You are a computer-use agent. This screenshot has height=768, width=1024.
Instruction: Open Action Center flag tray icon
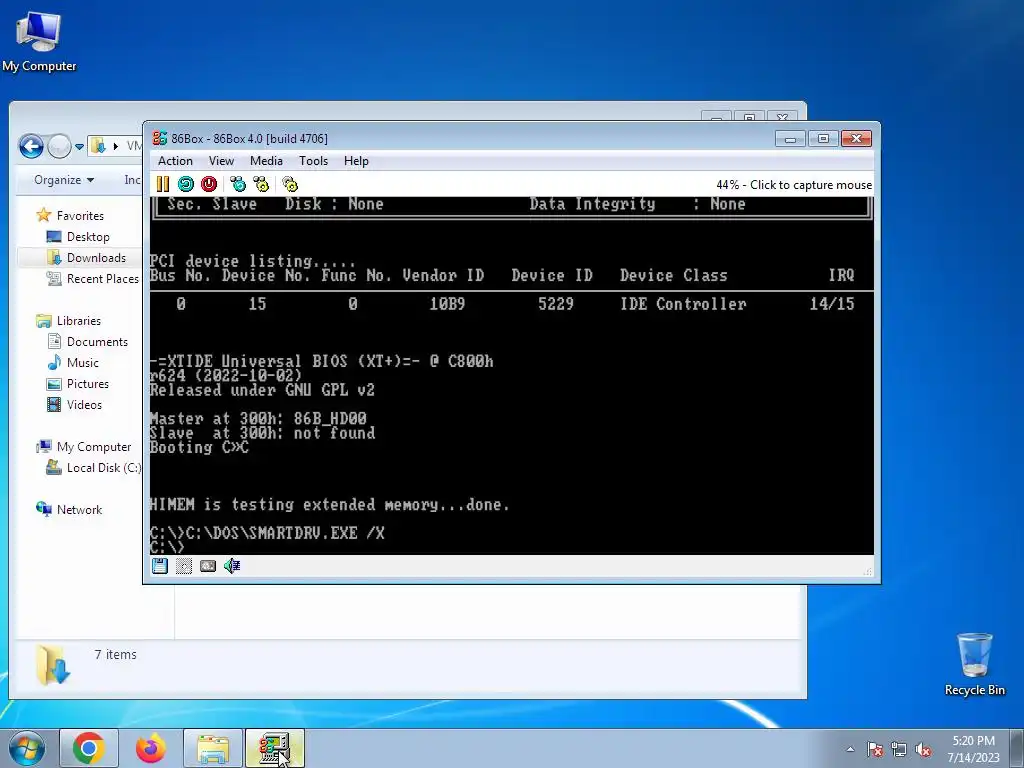(875, 749)
